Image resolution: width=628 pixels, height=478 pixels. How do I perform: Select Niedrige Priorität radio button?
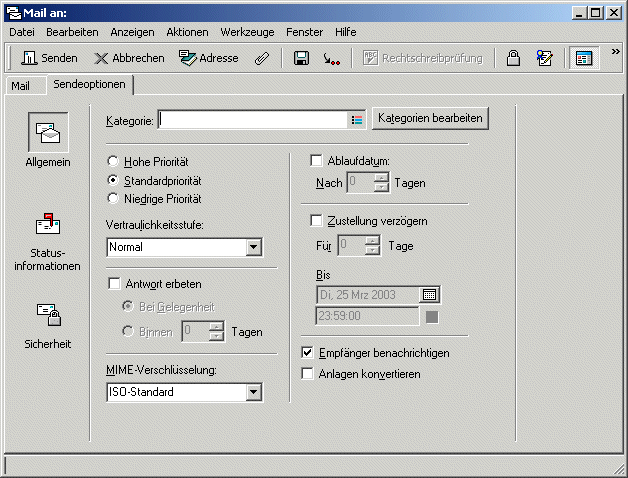click(x=113, y=198)
